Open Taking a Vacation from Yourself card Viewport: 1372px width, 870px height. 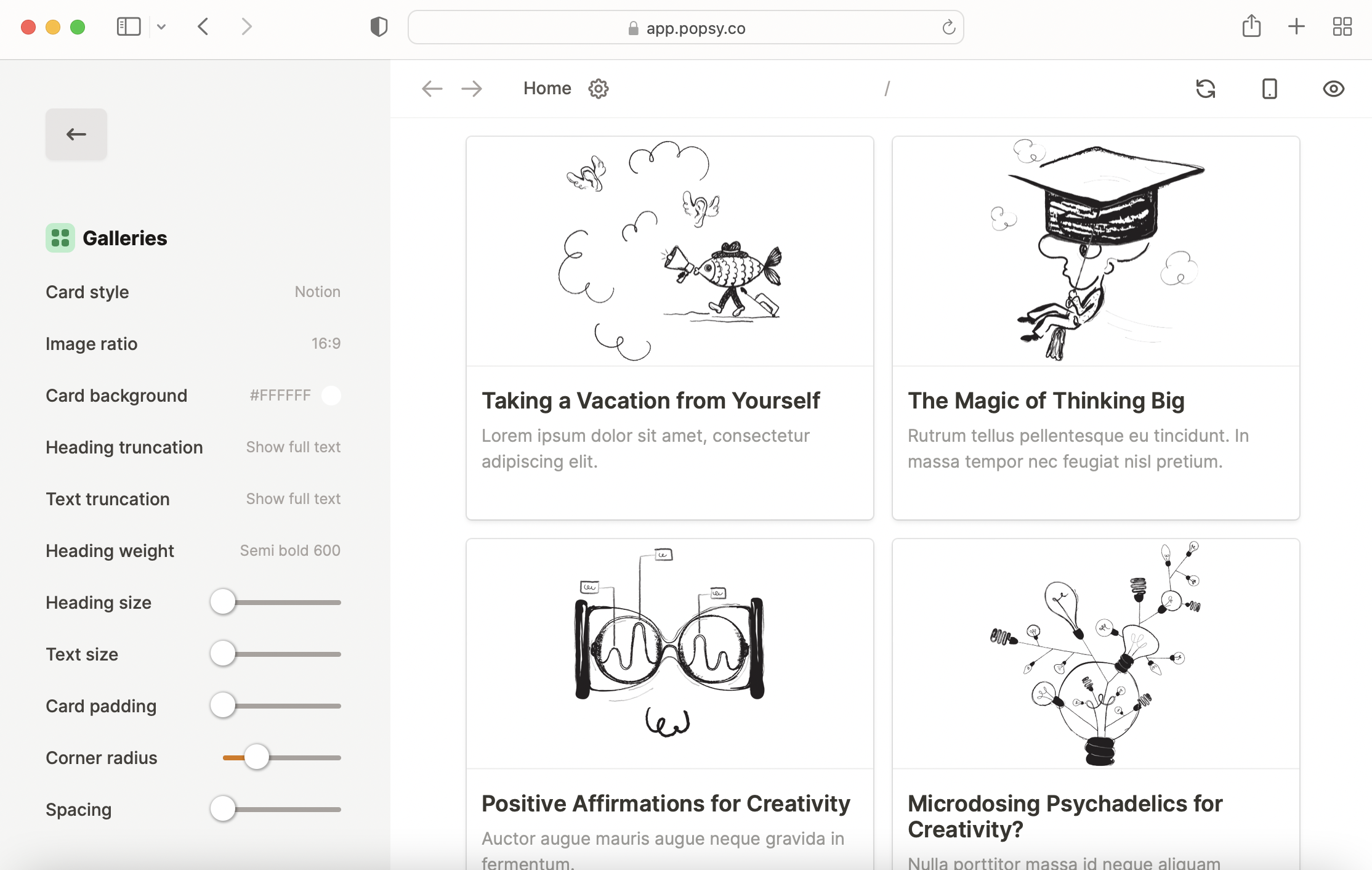click(x=650, y=400)
